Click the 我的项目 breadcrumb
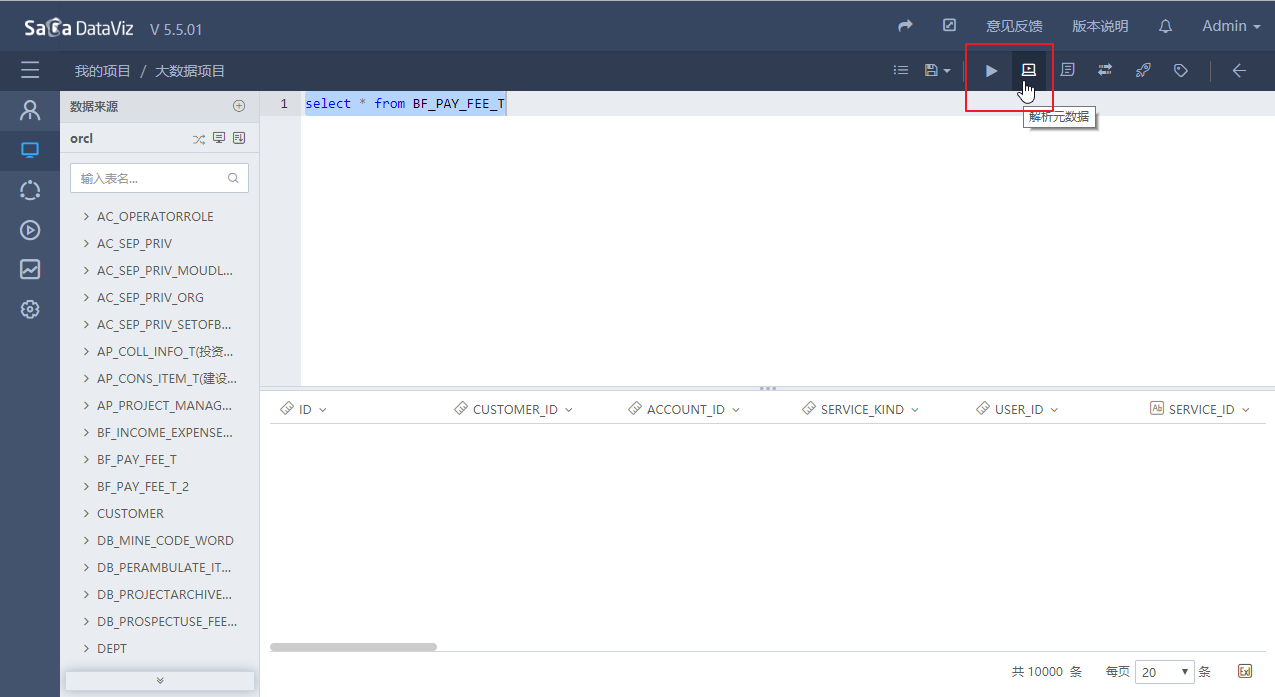1275x697 pixels. [x=103, y=71]
